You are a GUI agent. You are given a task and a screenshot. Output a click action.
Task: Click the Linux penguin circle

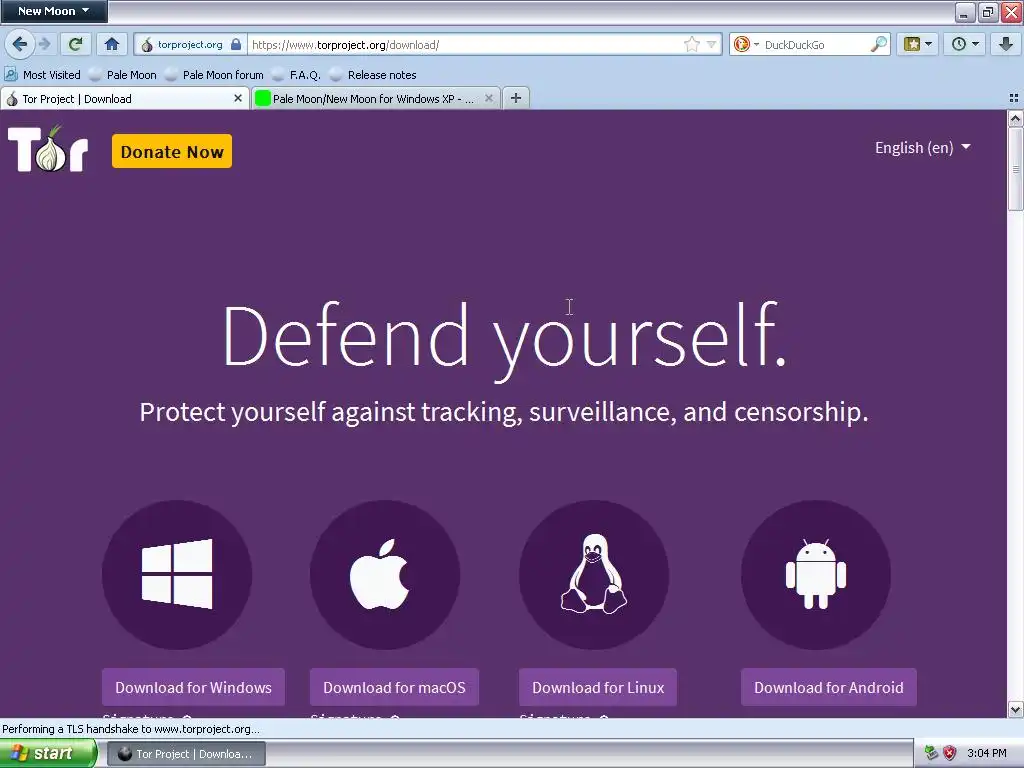(x=594, y=575)
